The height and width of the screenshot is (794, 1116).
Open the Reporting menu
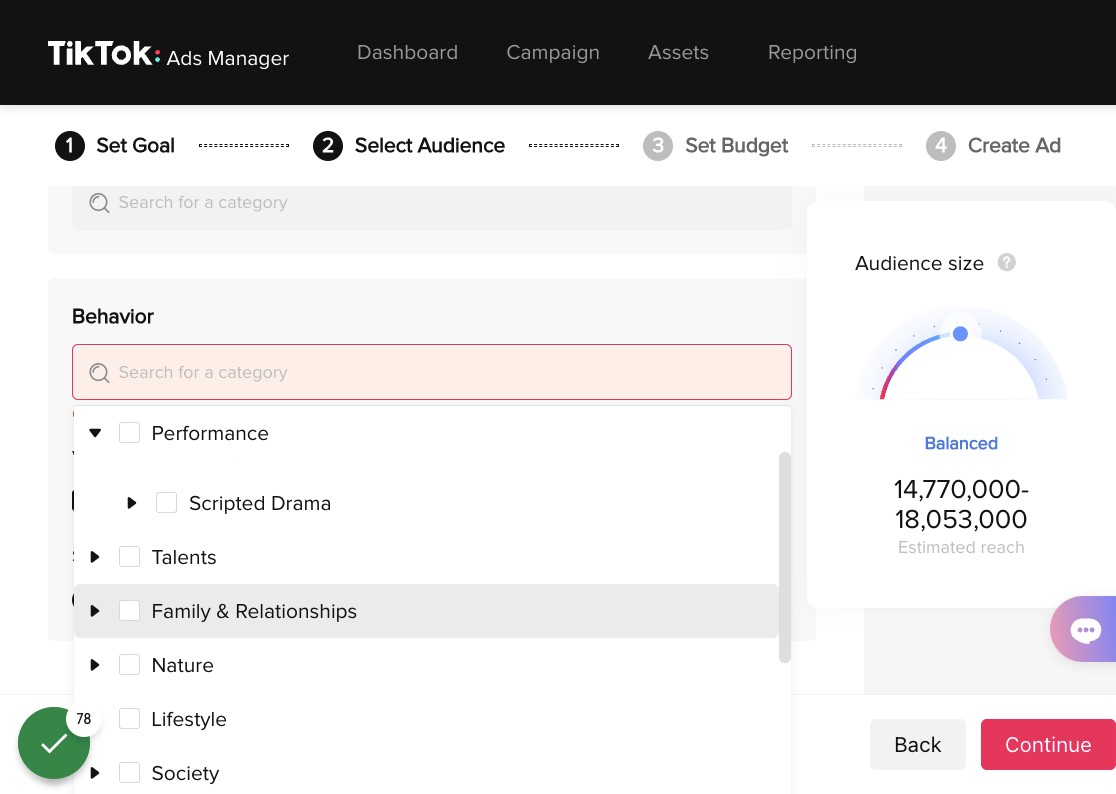[x=812, y=53]
